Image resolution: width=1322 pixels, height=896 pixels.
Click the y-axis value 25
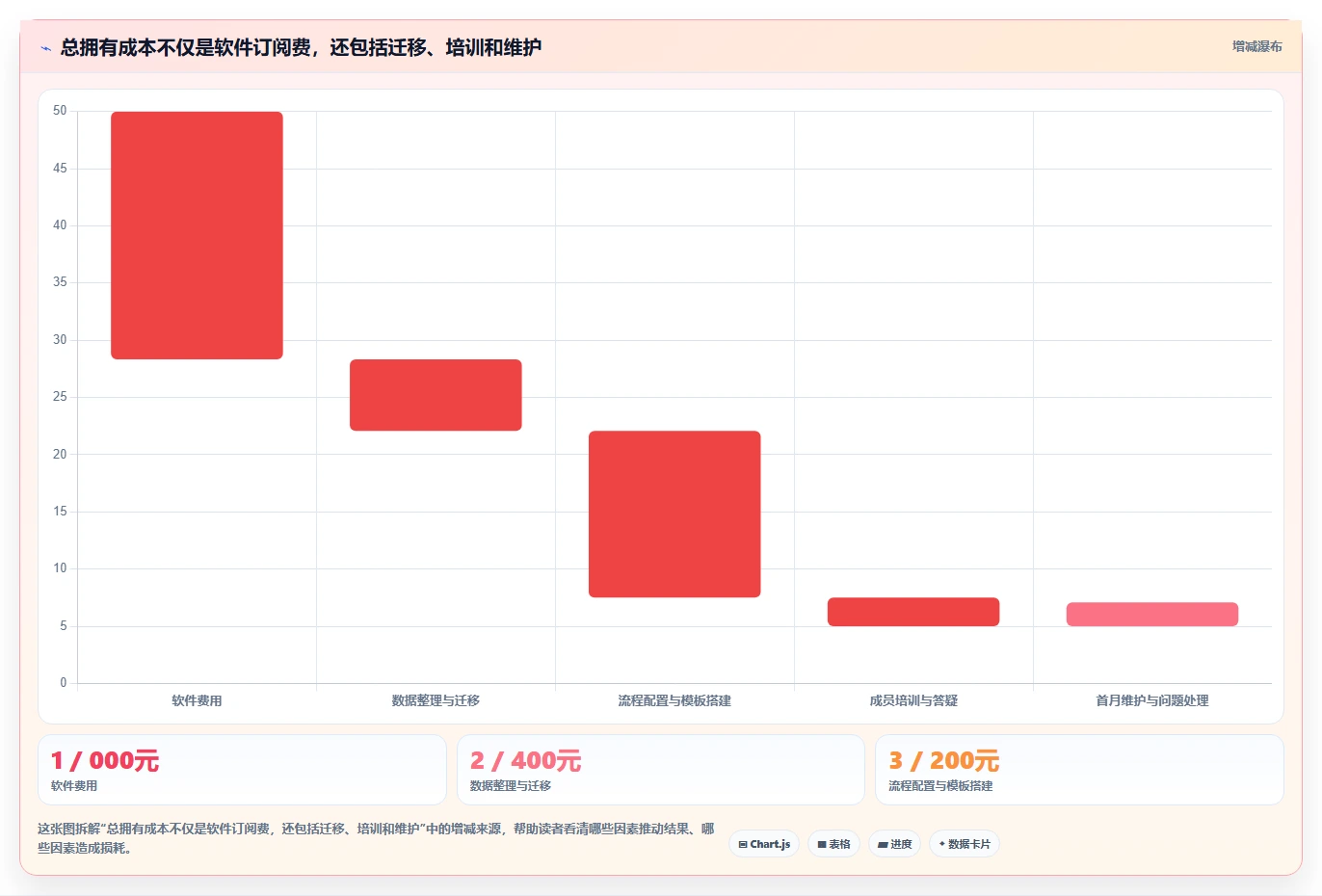point(60,397)
